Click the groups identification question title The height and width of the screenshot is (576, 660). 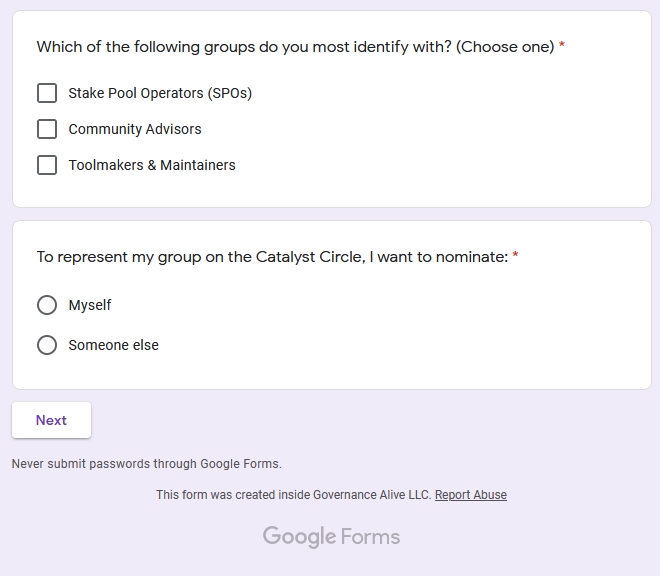[x=295, y=47]
